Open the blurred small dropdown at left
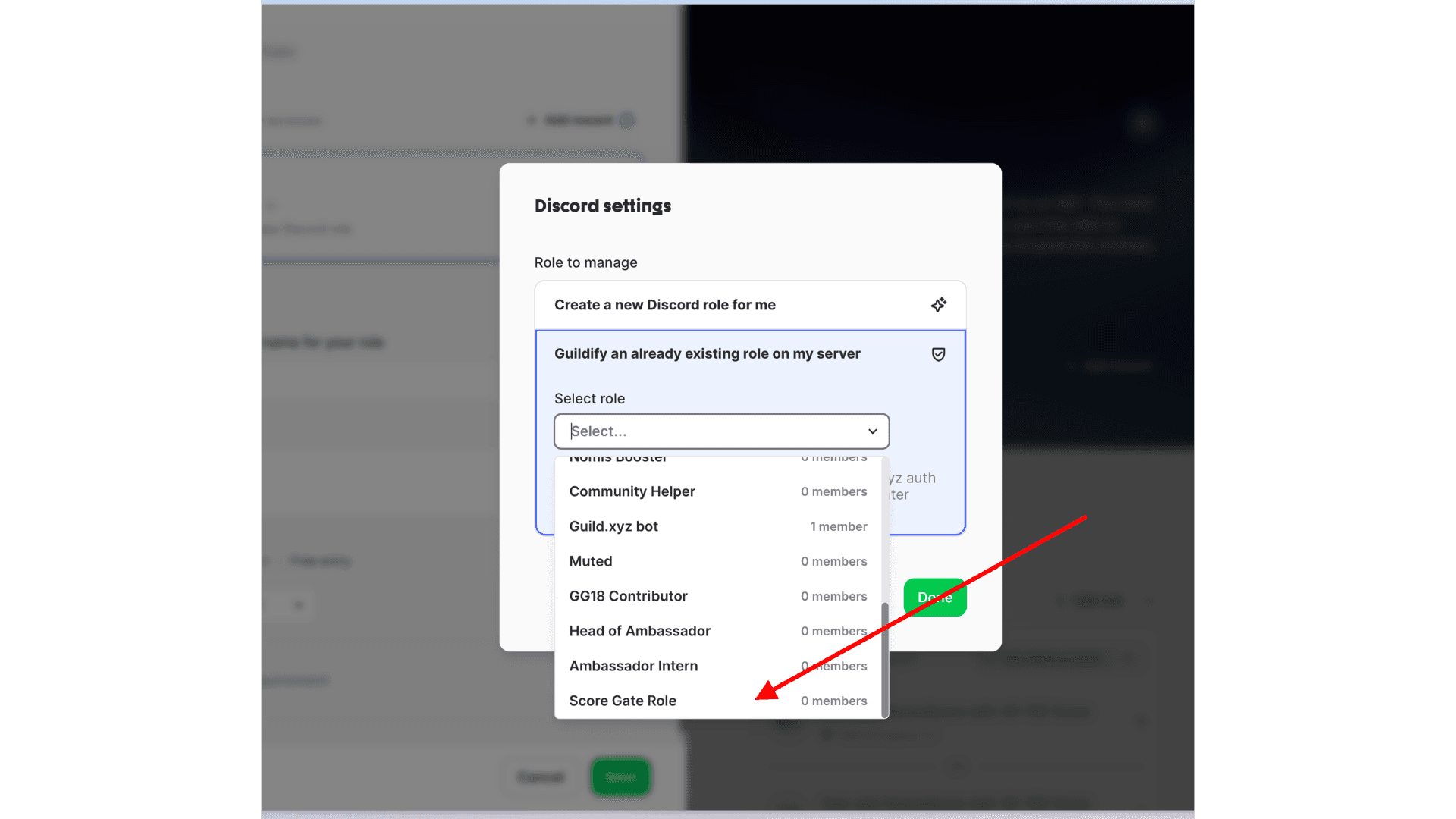The width and height of the screenshot is (1456, 819). pos(297,605)
